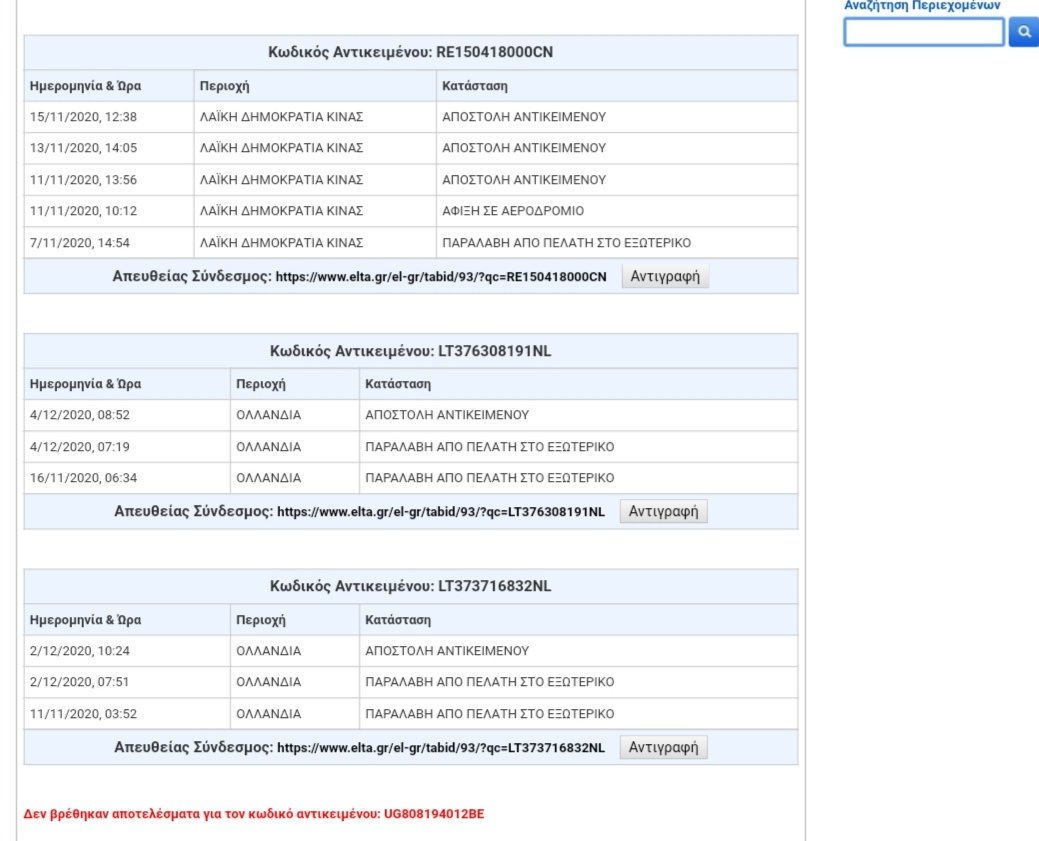
Task: Click the region cell in the 13/11/2020 row
Action: (315, 148)
